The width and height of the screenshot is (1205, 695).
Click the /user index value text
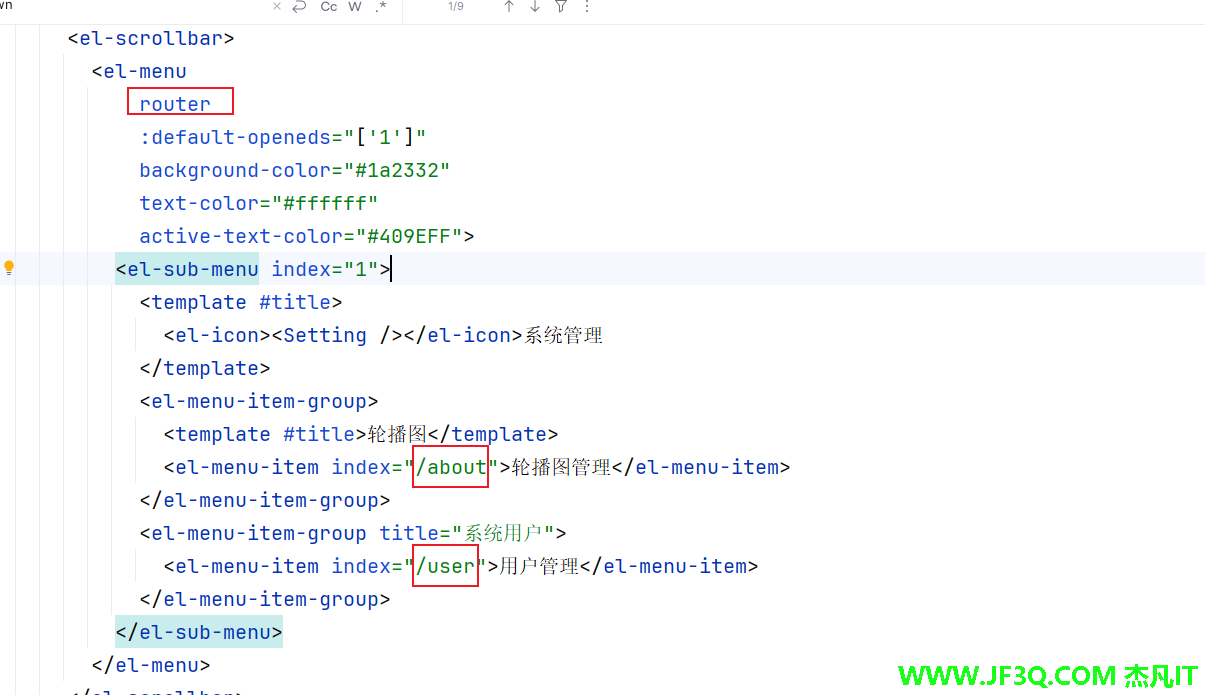445,566
